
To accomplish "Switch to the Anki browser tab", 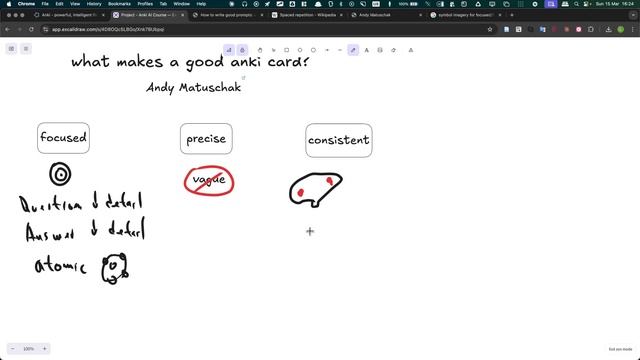I will (69, 15).
